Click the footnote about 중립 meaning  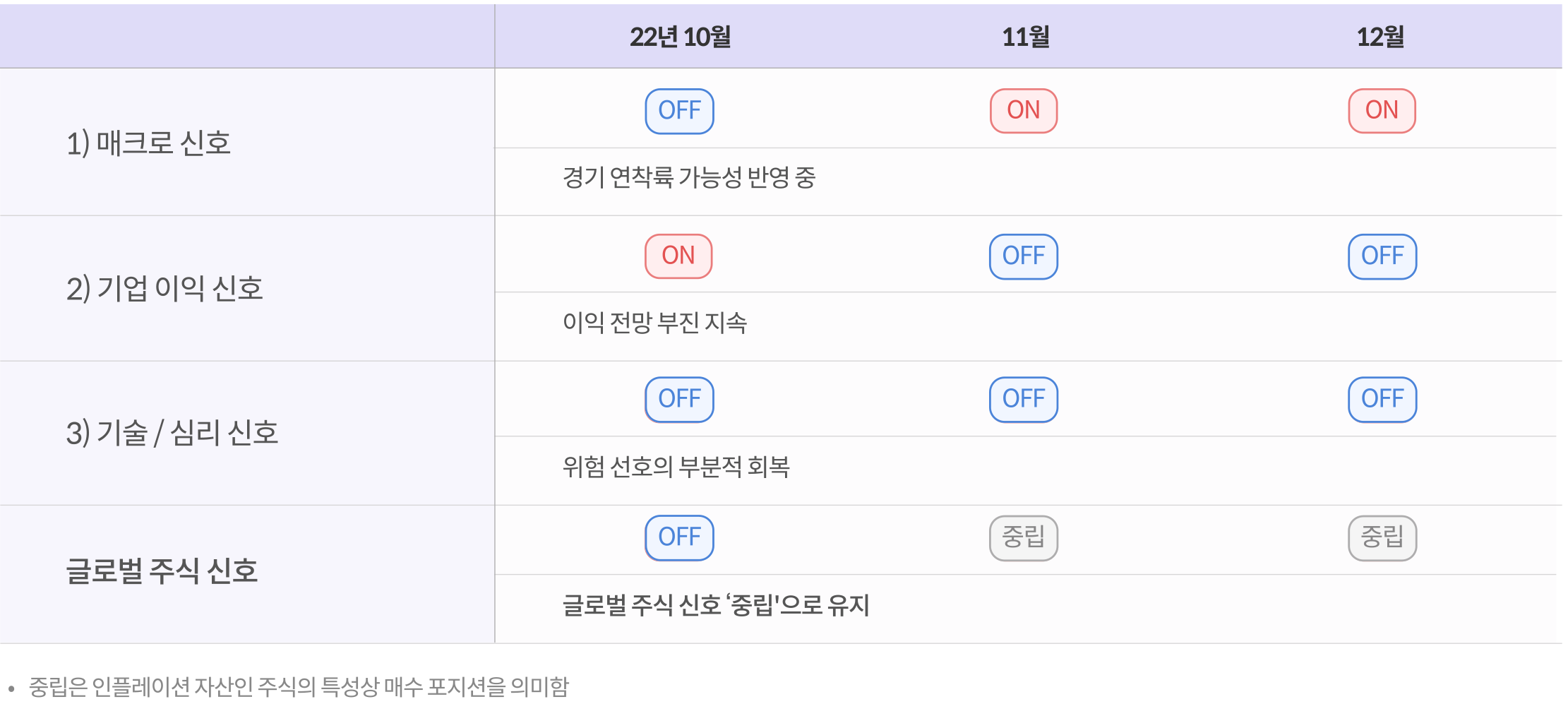pyautogui.click(x=299, y=687)
